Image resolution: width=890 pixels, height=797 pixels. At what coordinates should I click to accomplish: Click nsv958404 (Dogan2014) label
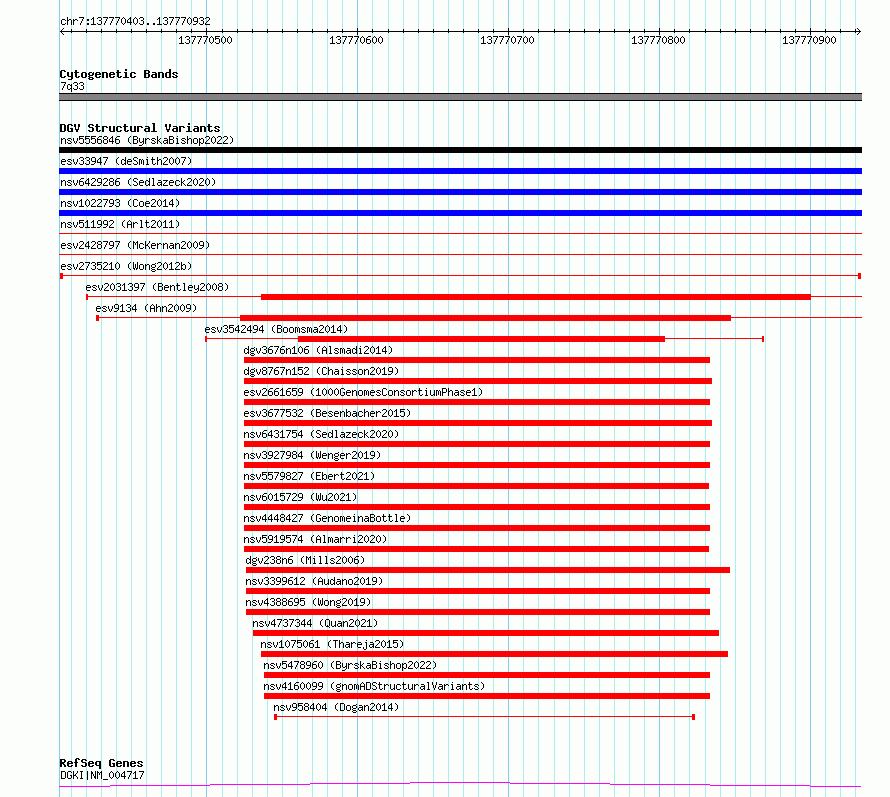pos(336,707)
